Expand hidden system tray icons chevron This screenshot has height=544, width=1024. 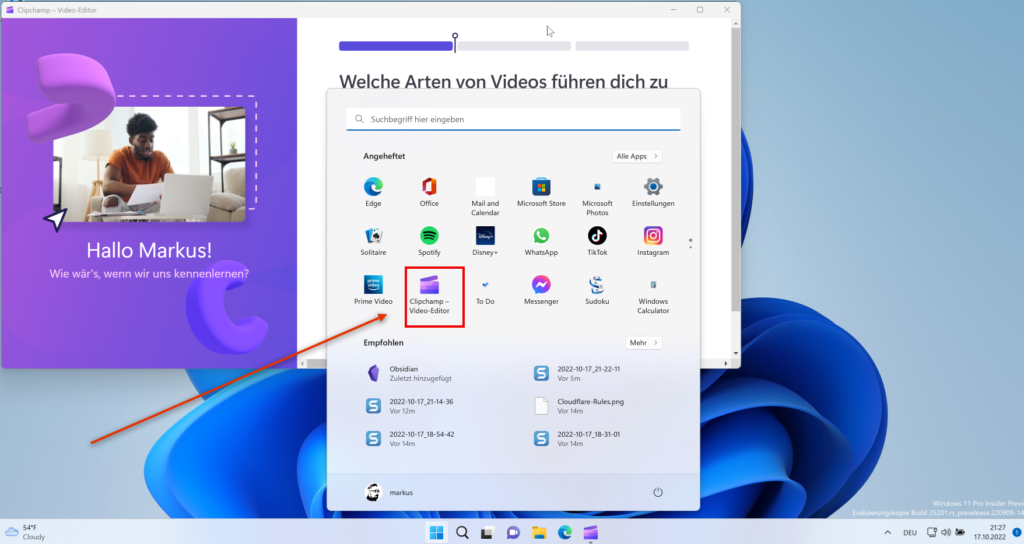(x=888, y=533)
